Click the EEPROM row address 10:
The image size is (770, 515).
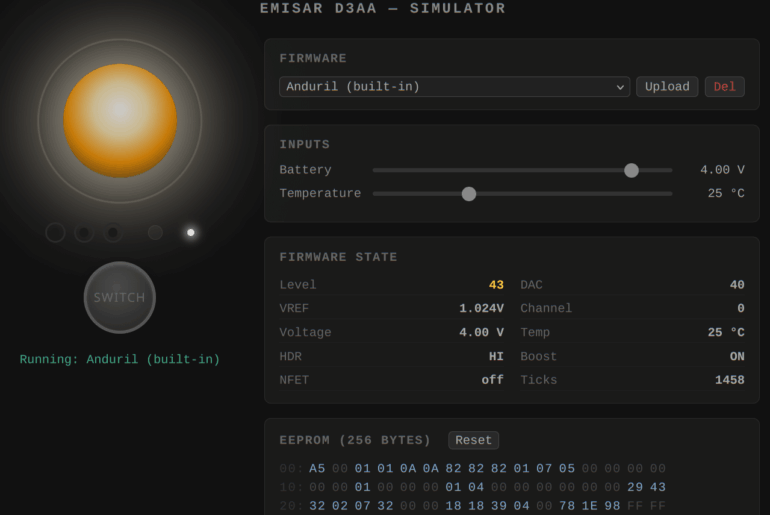pos(291,487)
